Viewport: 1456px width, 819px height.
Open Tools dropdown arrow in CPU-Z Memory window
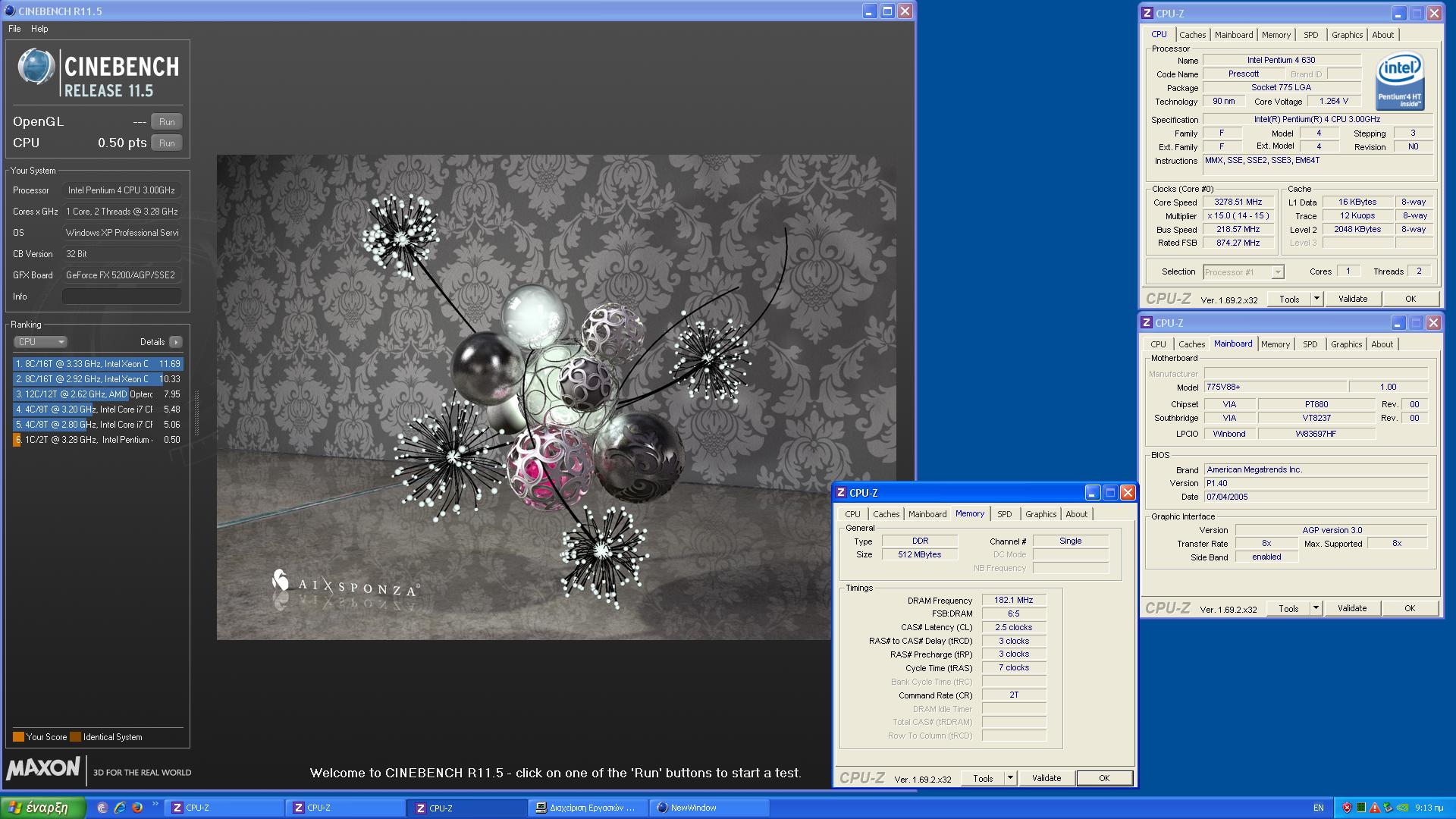[x=1010, y=778]
